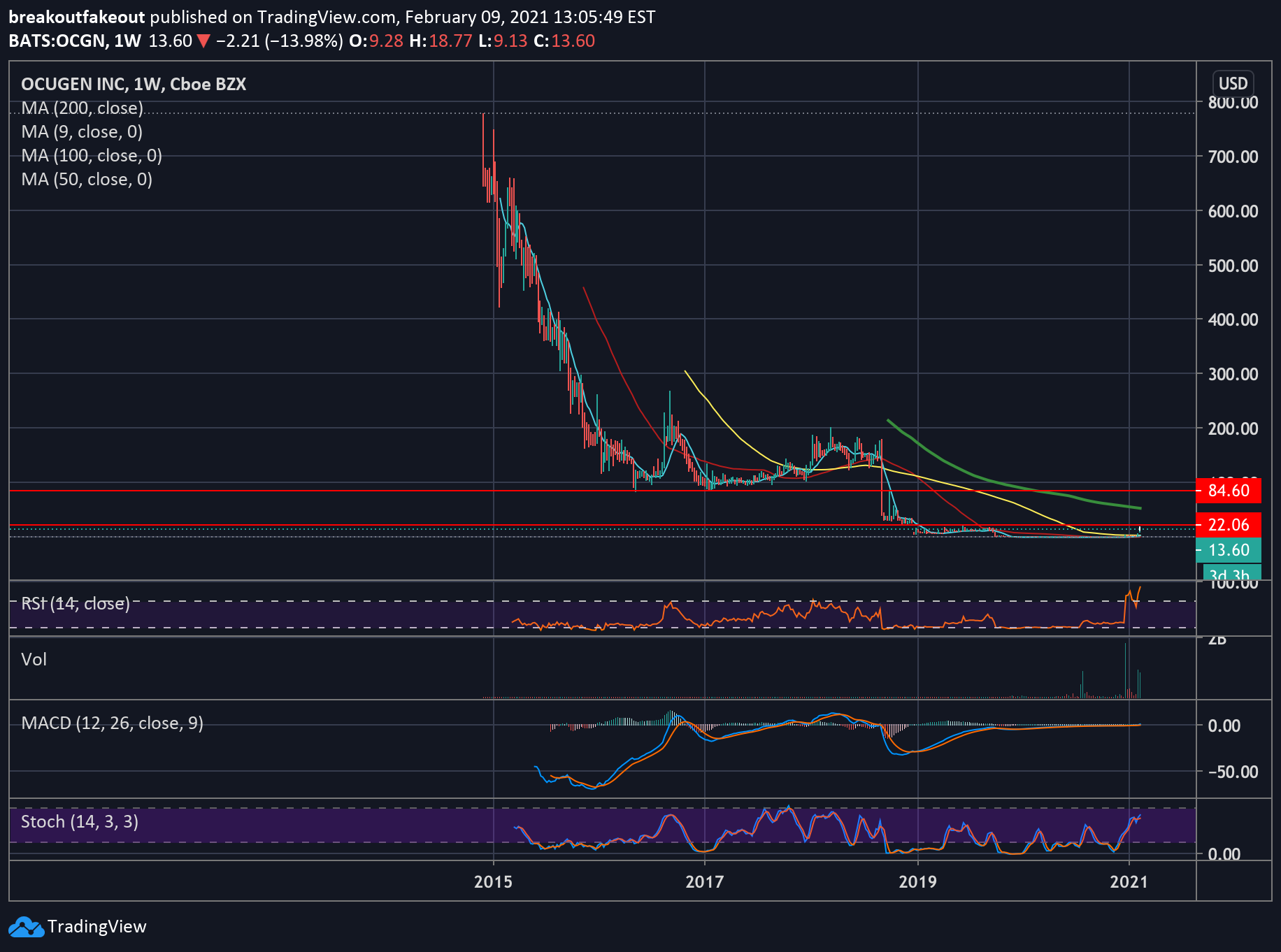1281x952 pixels.
Task: Select the MA (200, close) indicator label
Action: tap(82, 108)
